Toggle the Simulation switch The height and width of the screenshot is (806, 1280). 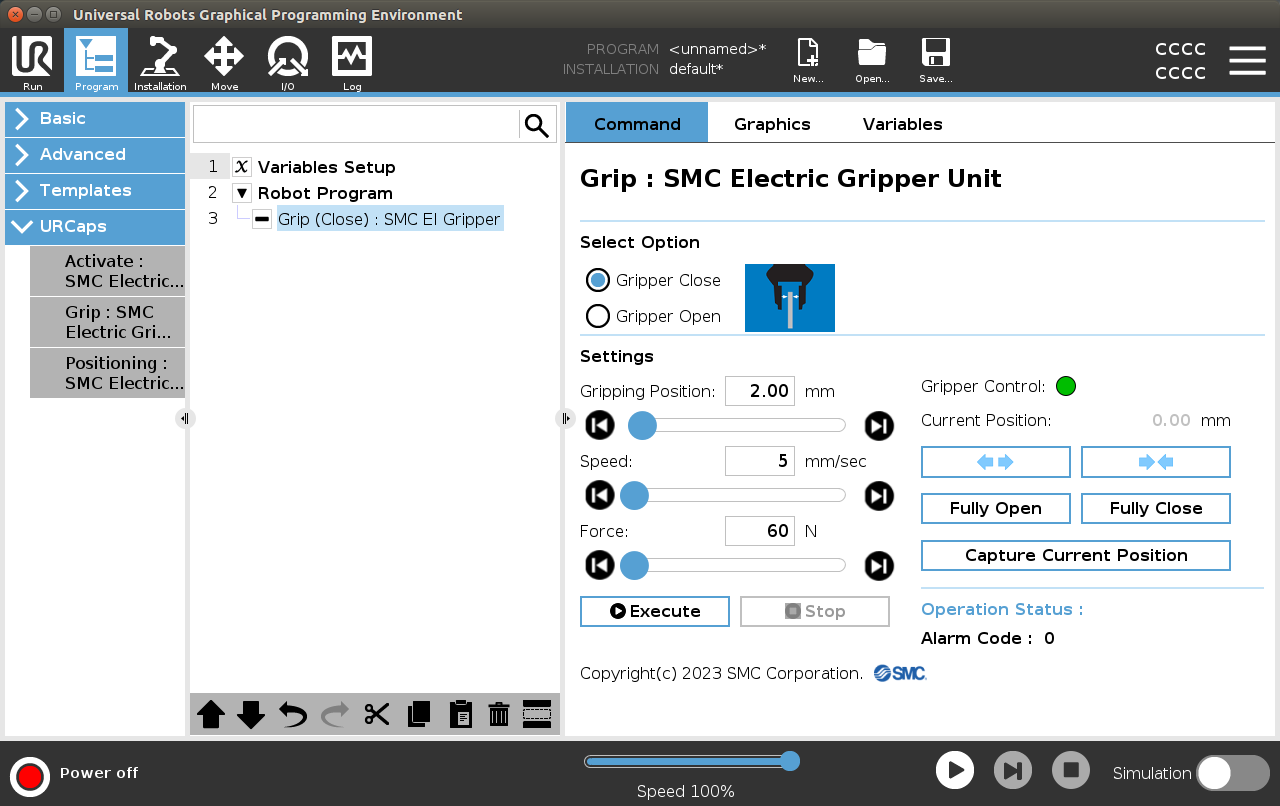tap(1232, 773)
